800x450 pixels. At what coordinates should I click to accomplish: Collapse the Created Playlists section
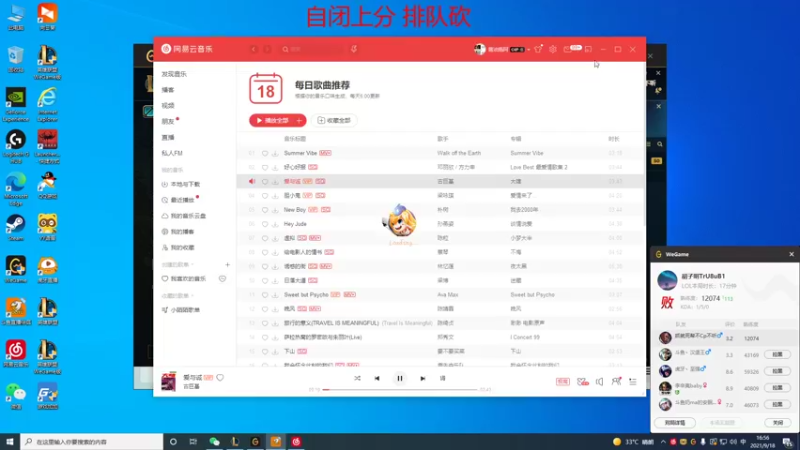[x=178, y=265]
